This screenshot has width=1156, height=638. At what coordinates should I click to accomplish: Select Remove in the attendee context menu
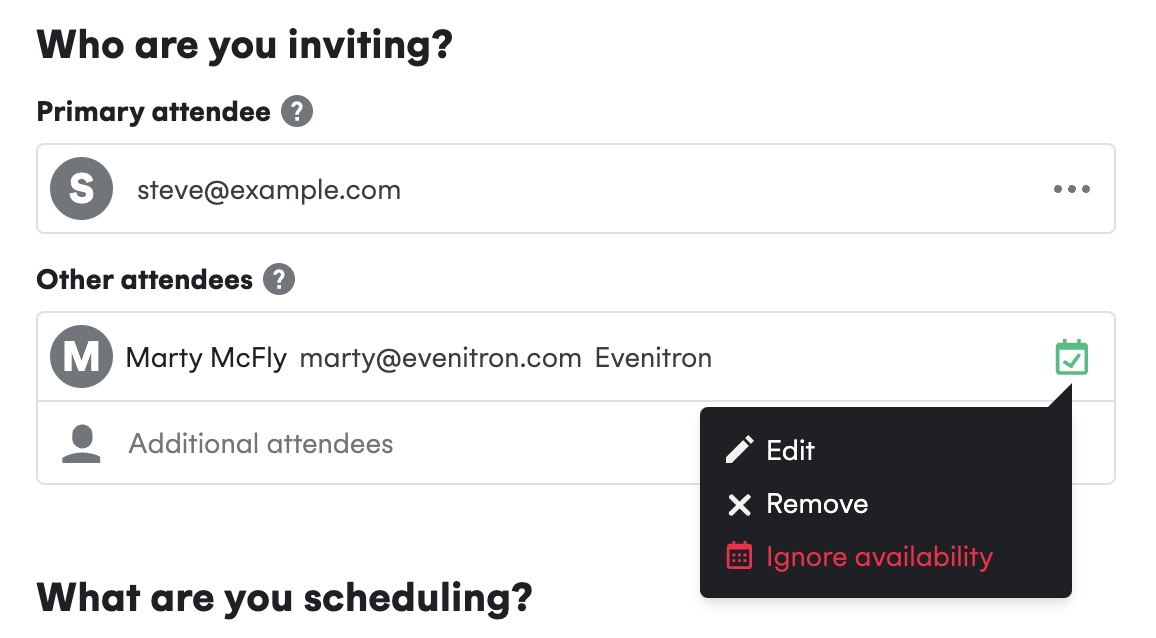click(x=817, y=504)
